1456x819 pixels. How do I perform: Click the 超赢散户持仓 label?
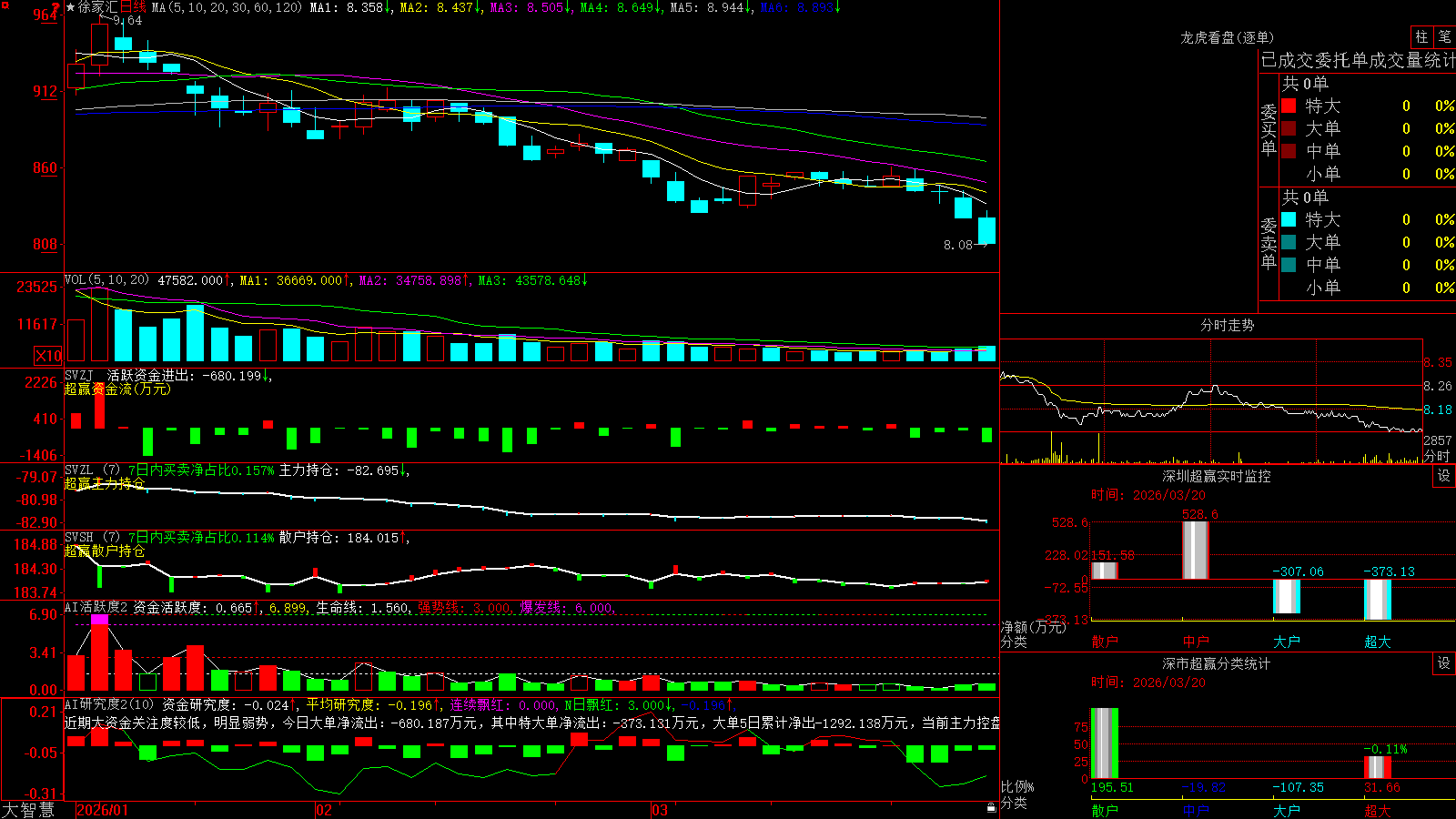[105, 551]
